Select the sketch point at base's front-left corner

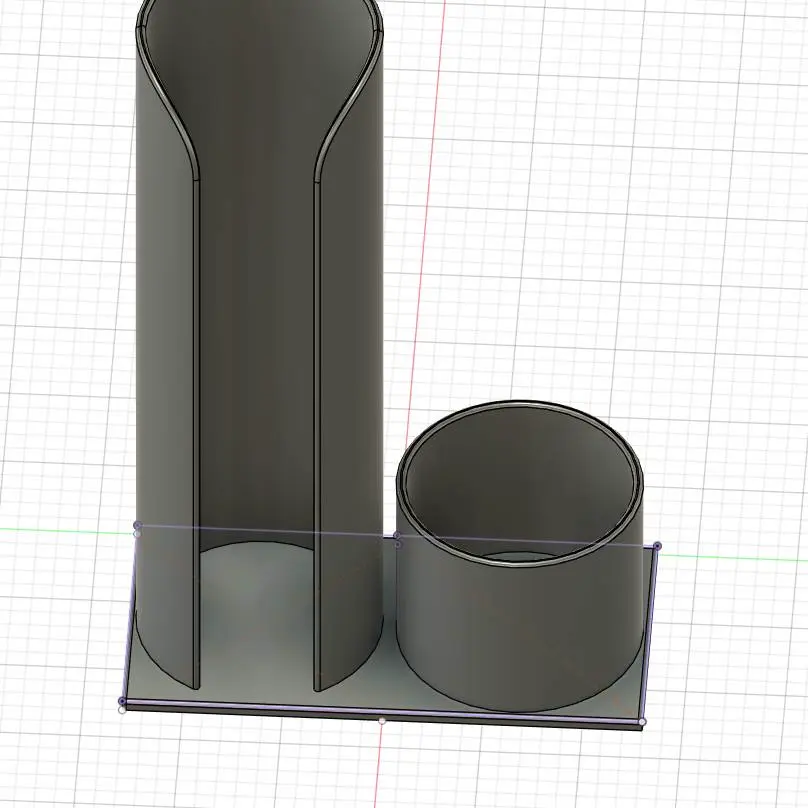point(122,701)
